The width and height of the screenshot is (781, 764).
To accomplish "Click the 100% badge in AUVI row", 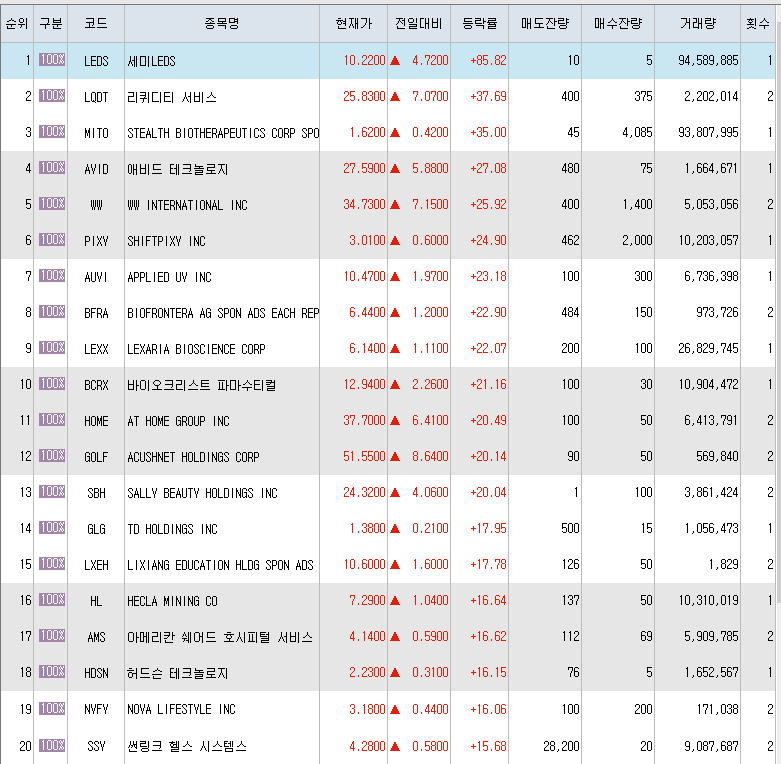I will (52, 275).
